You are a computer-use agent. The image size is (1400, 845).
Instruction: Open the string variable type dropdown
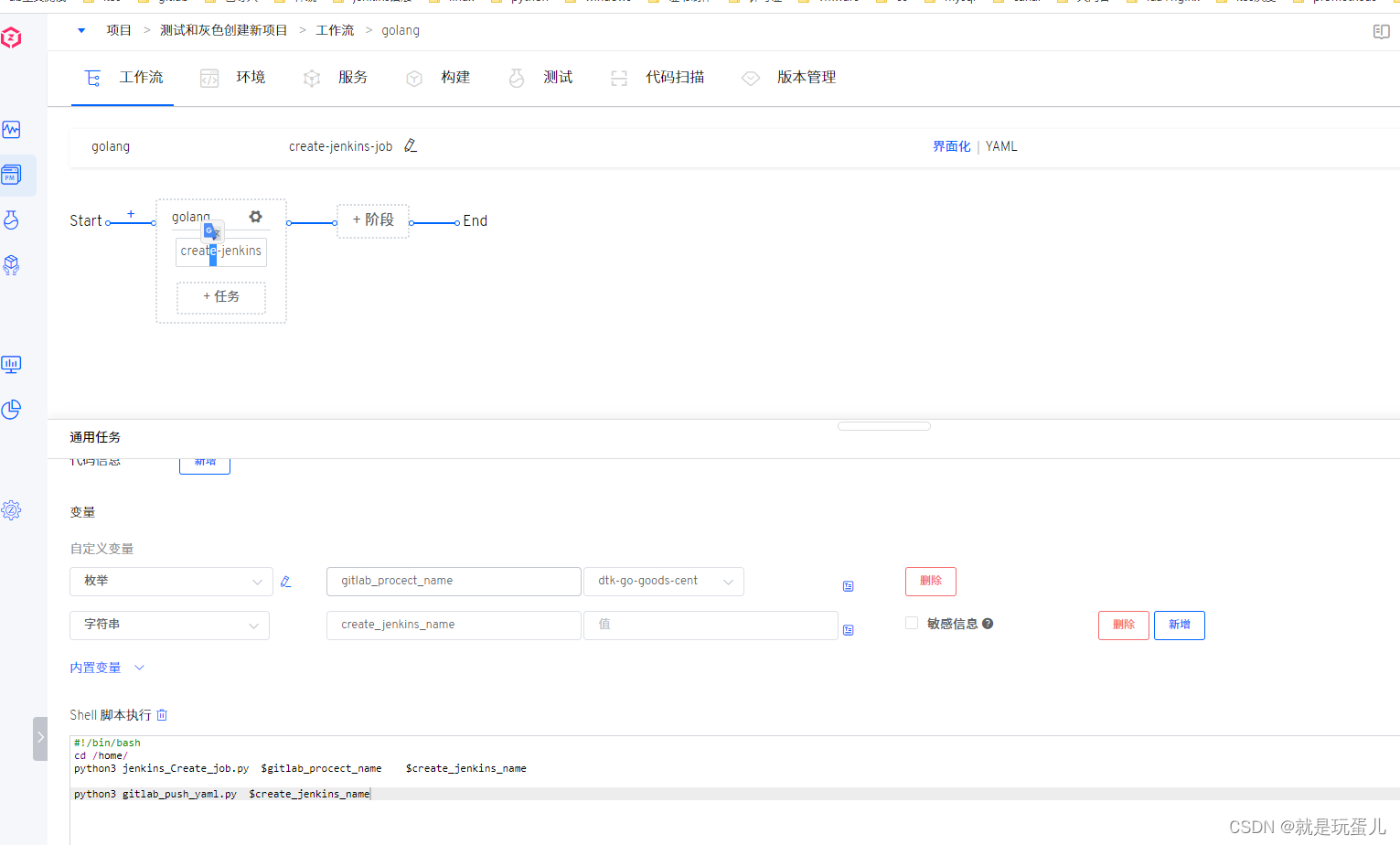click(169, 626)
